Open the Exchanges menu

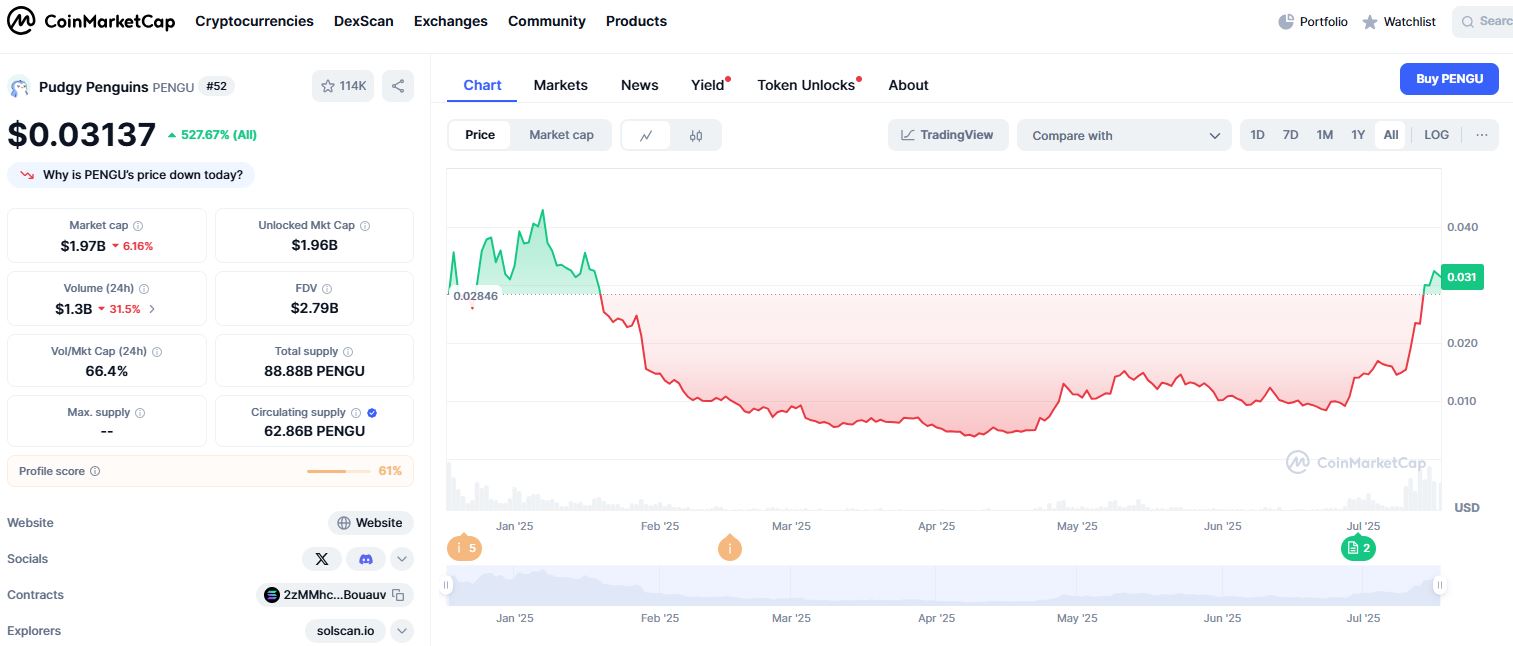click(451, 21)
